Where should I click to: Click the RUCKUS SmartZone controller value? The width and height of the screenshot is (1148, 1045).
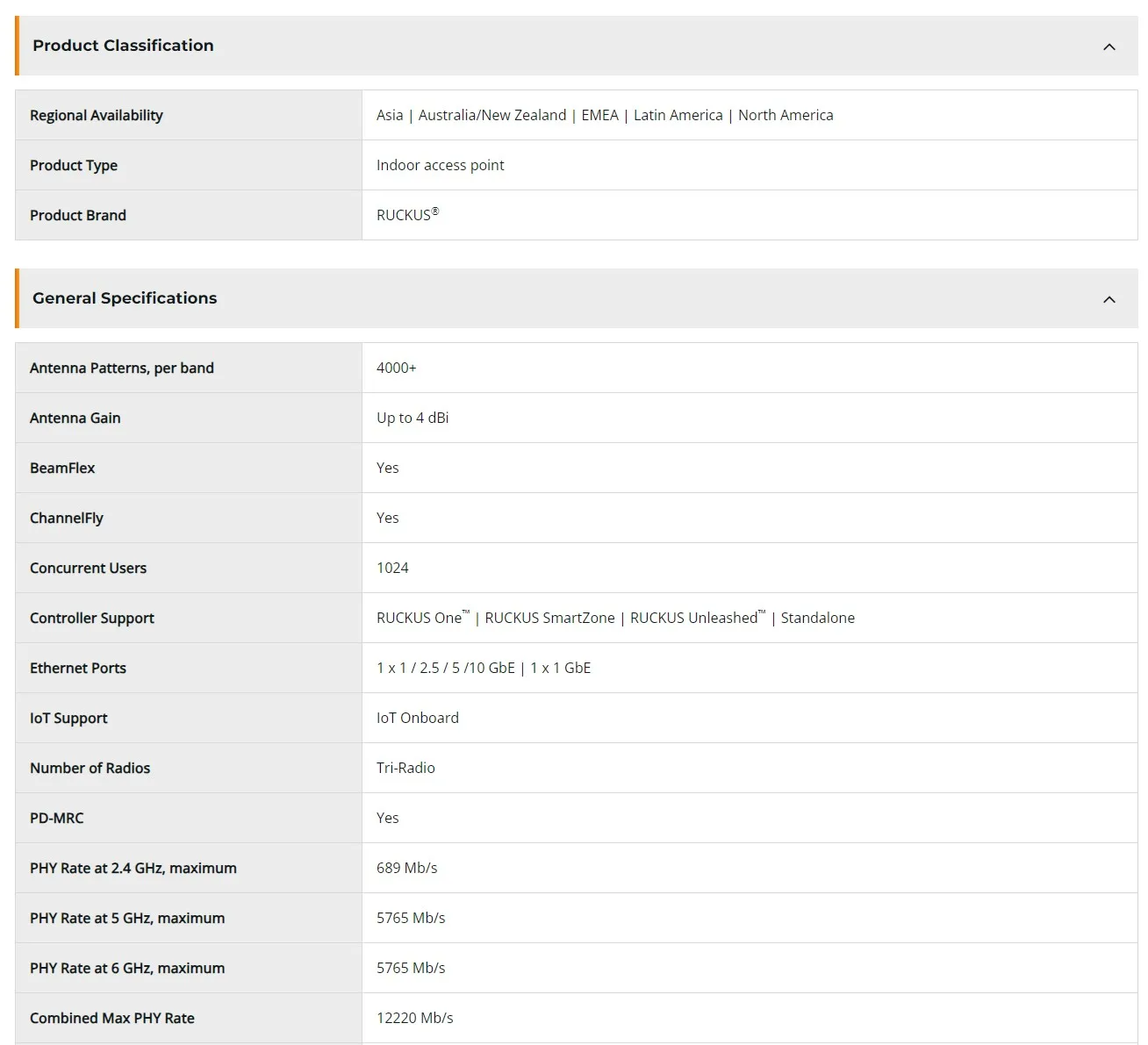click(x=550, y=618)
